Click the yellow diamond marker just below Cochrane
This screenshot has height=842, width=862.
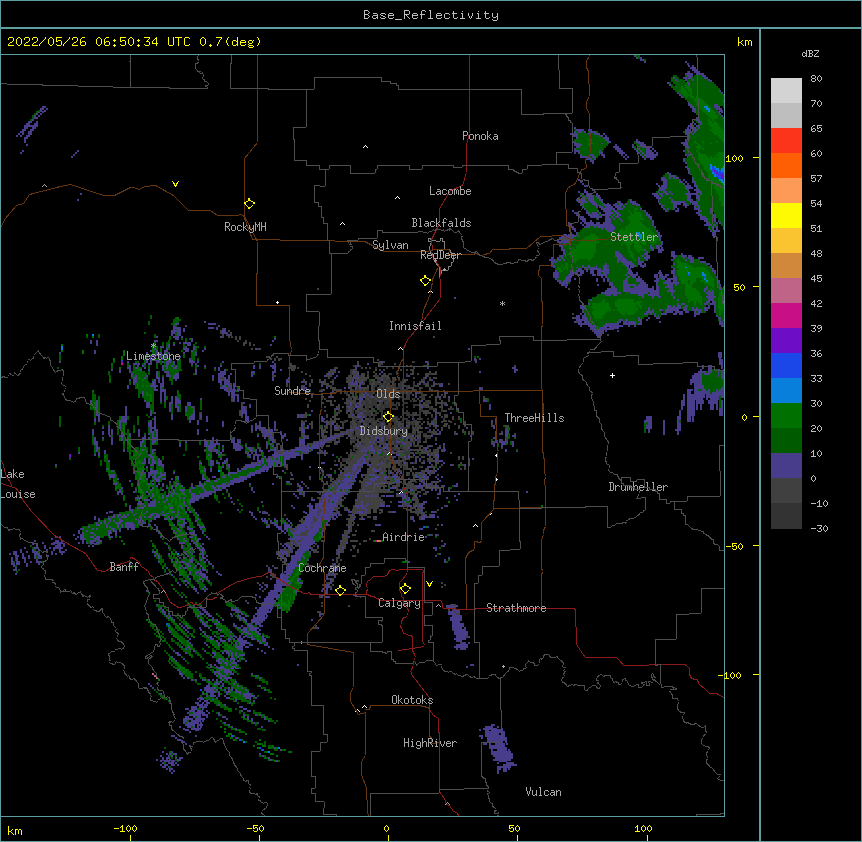[x=340, y=590]
